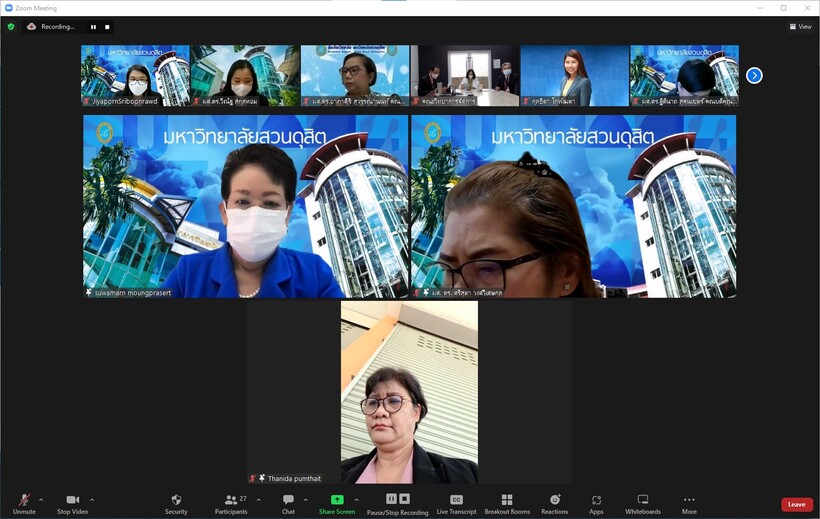This screenshot has height=519, width=820.
Task: Stop Video camera
Action: (x=72, y=503)
